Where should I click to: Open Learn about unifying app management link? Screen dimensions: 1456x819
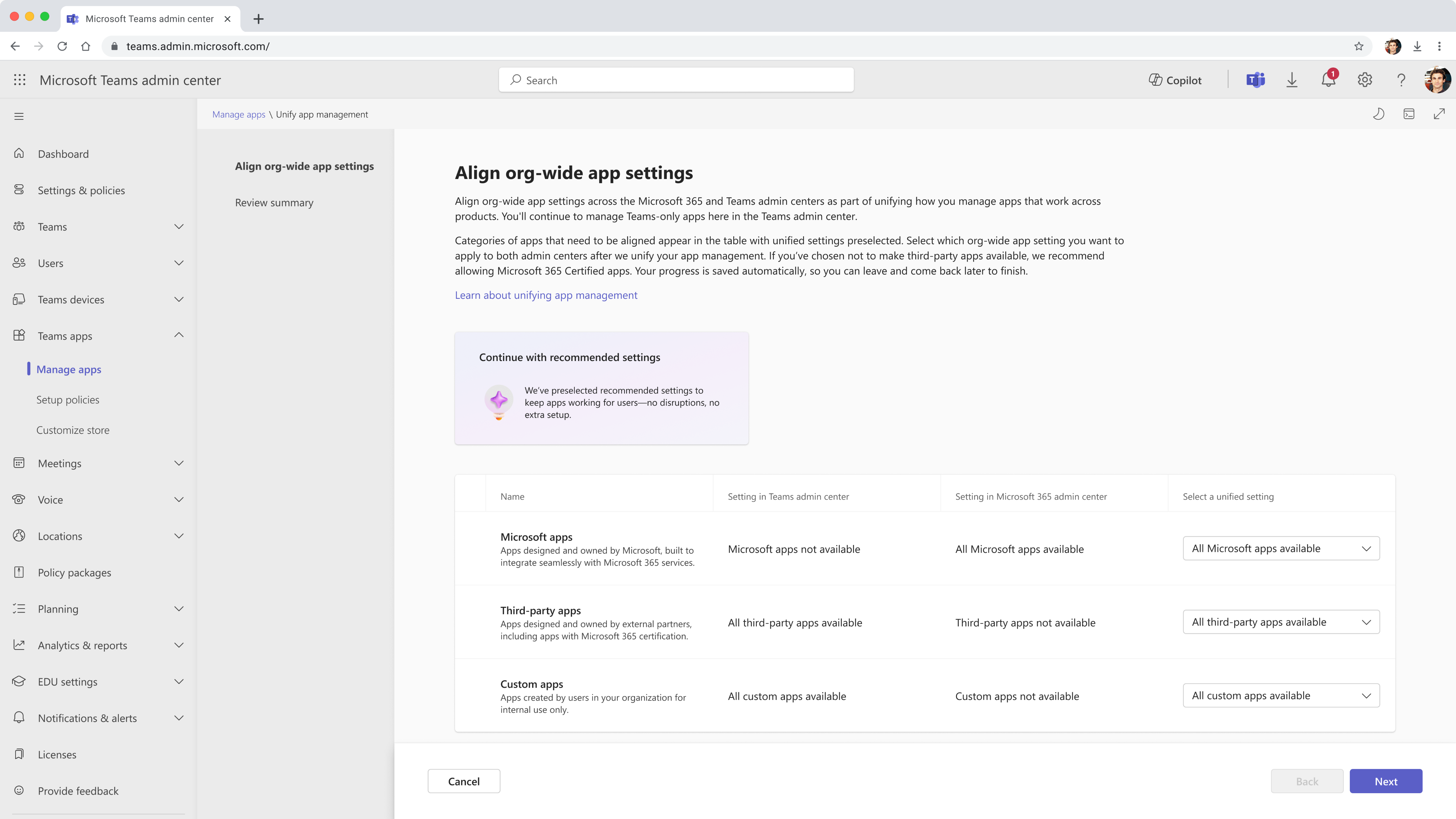point(546,295)
